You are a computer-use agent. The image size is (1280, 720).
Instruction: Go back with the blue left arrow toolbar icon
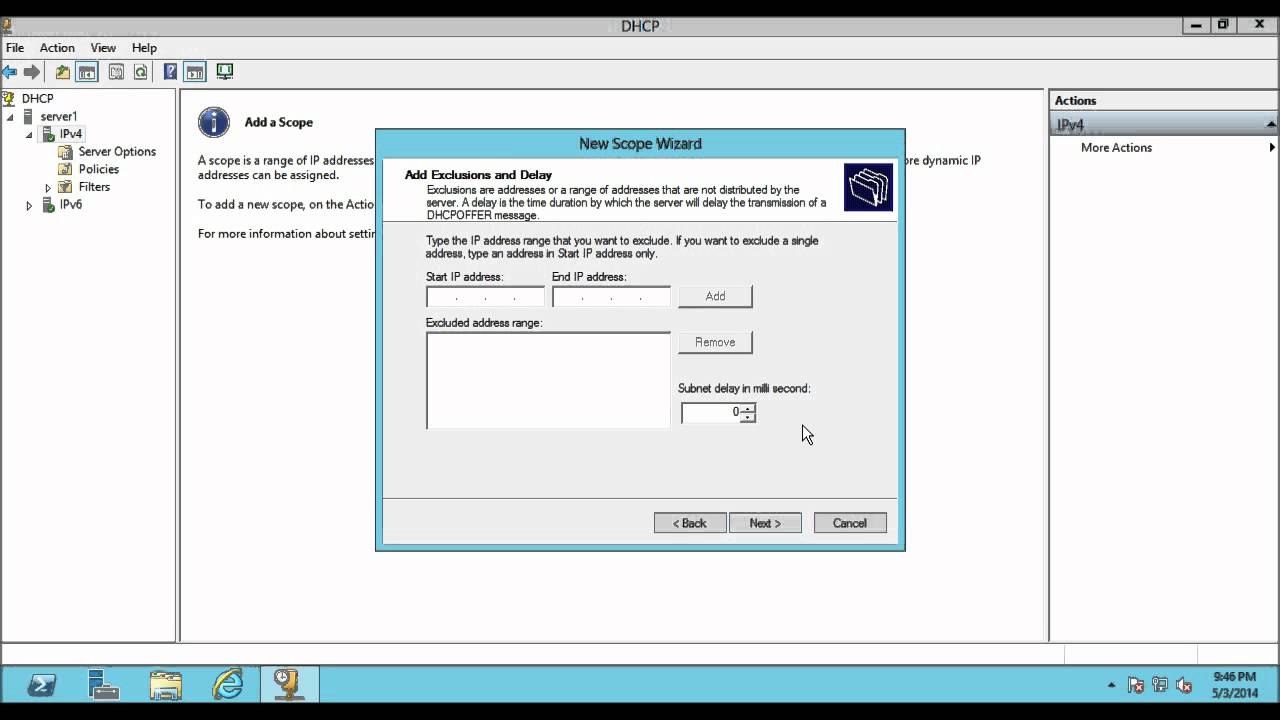coord(10,72)
